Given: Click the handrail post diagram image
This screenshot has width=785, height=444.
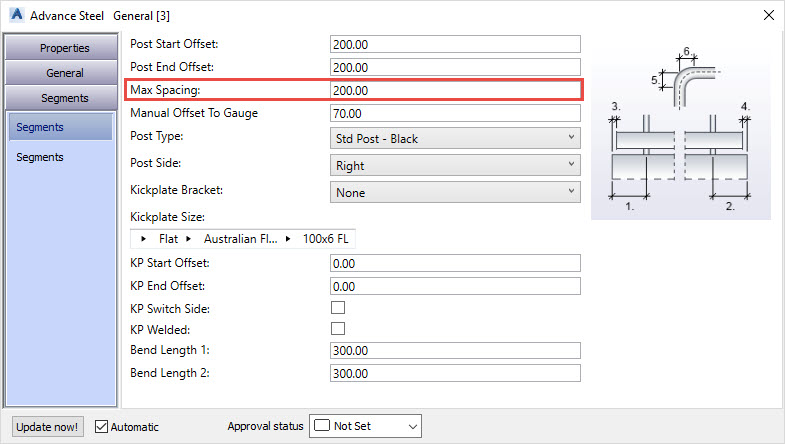Looking at the screenshot, I should pos(680,130).
